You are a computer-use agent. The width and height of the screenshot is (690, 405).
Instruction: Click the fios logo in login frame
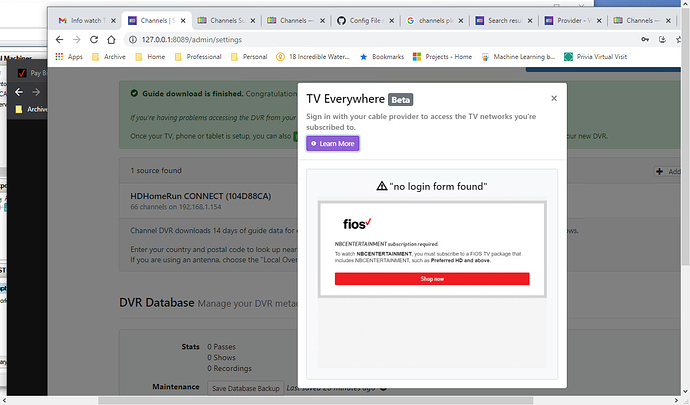coord(357,224)
